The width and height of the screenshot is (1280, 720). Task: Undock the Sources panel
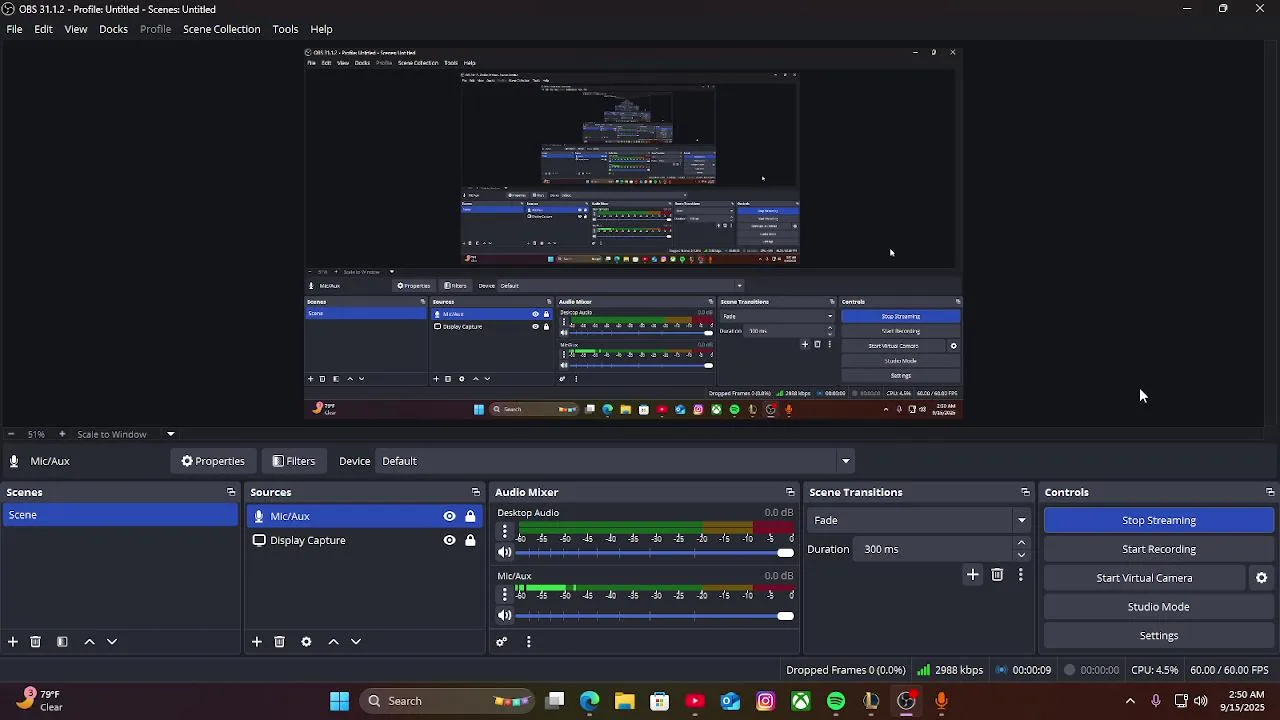click(x=475, y=492)
